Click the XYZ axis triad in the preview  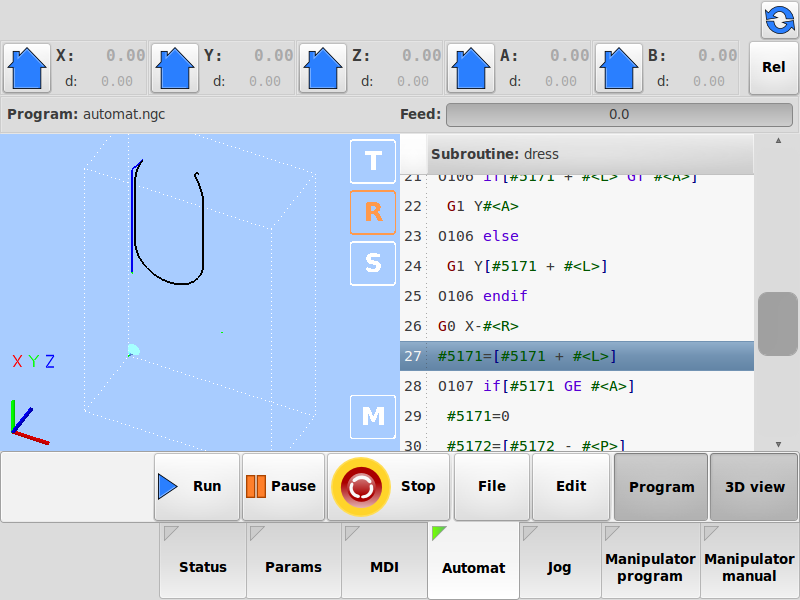click(x=30, y=422)
